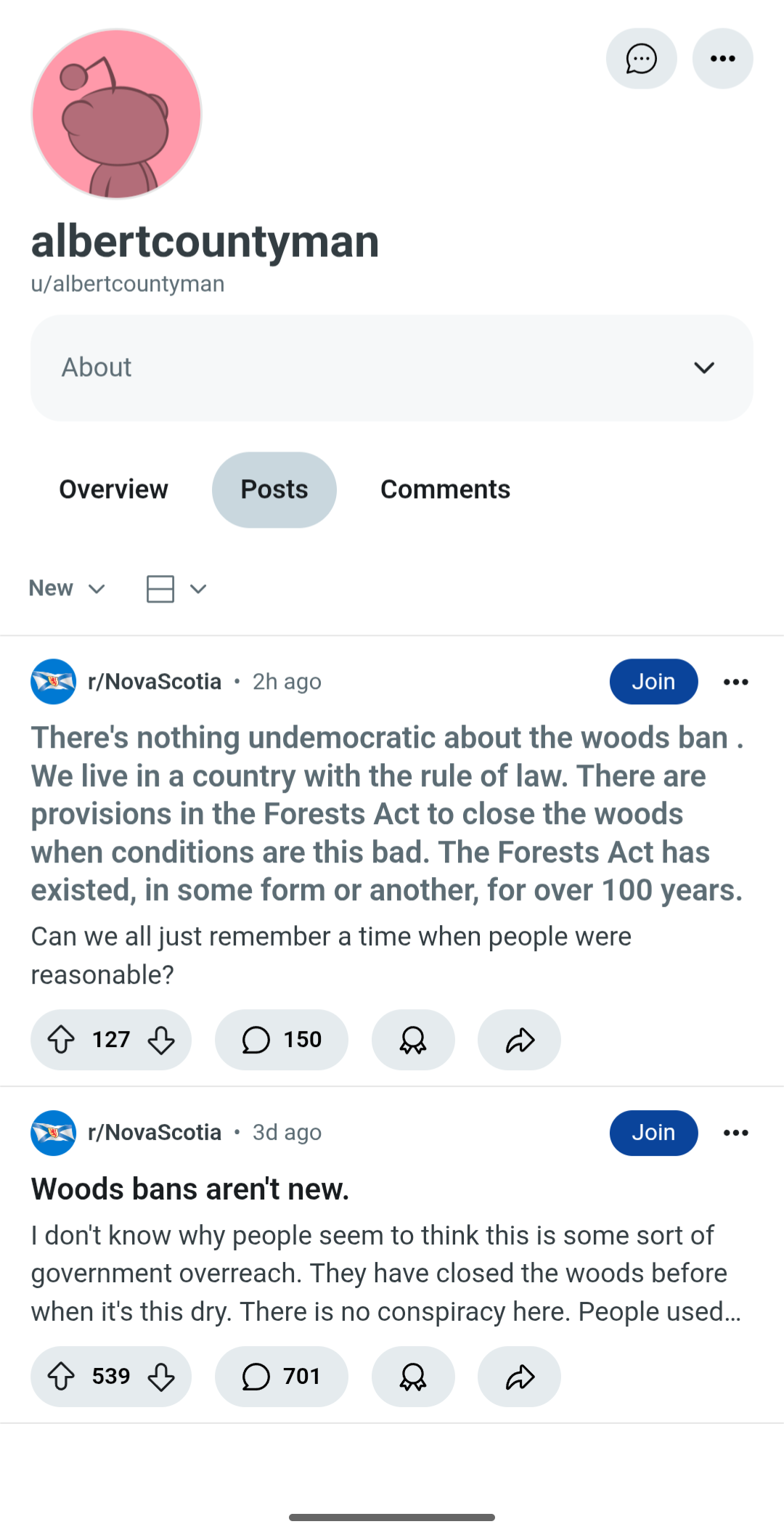The height and width of the screenshot is (1540, 784).
Task: Share the "Woods bans aren't new" post
Action: (519, 1377)
